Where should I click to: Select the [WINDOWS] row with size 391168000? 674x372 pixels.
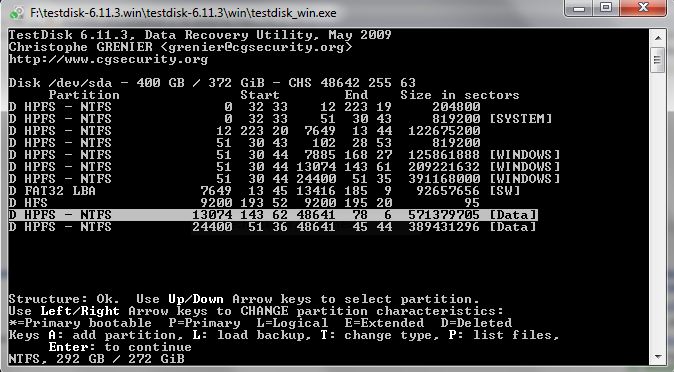pos(285,179)
